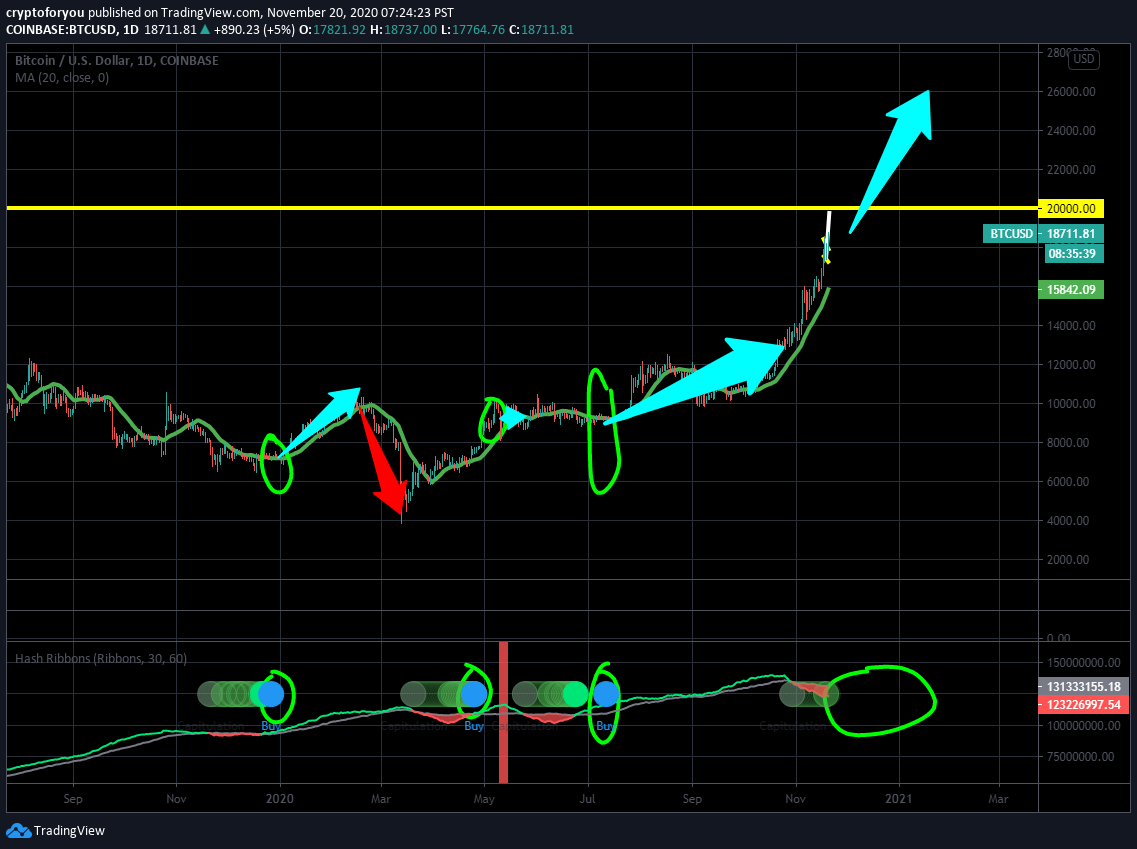Click the 2021 label on the time axis
1137x849 pixels.
pos(899,798)
